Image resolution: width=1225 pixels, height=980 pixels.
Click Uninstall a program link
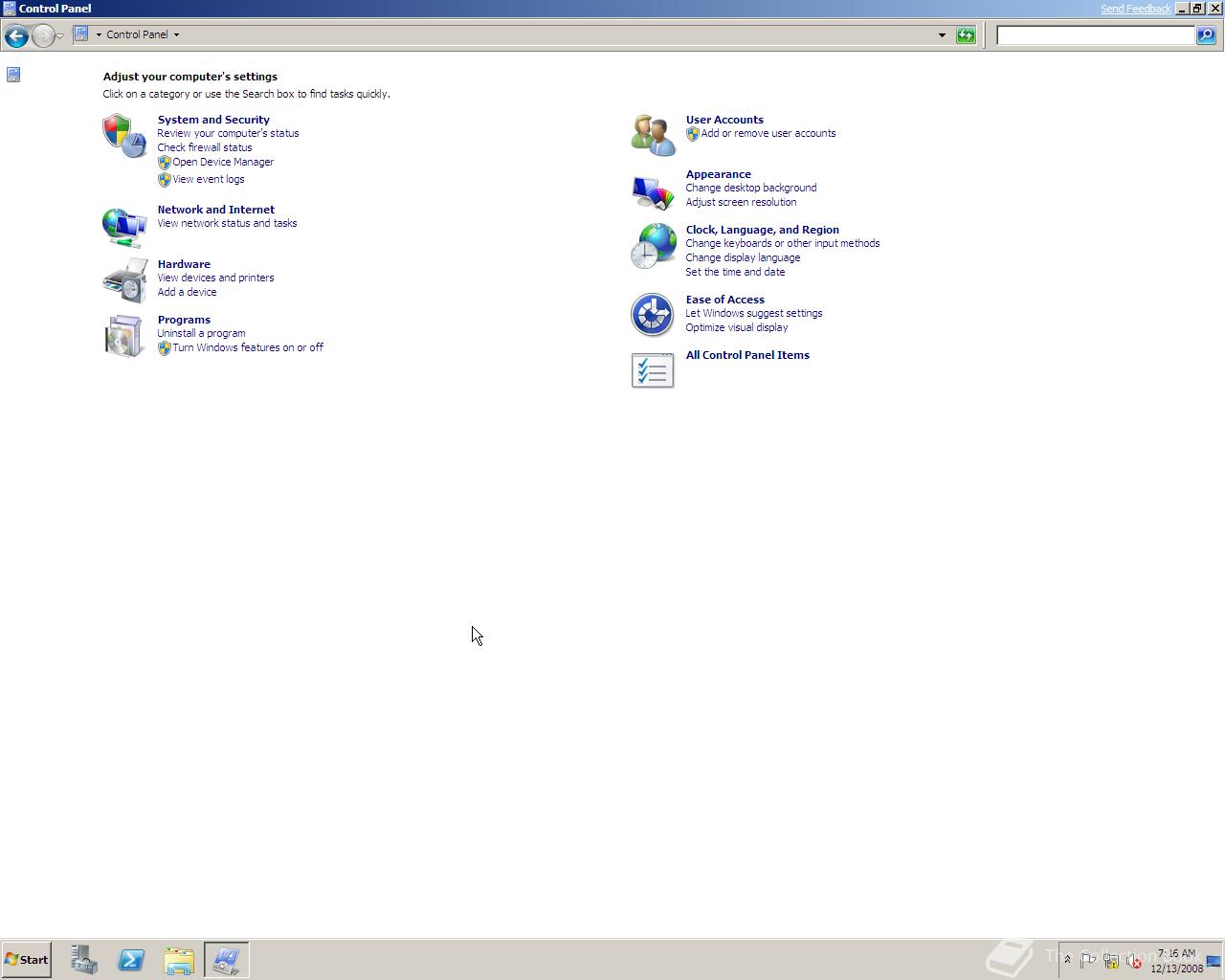coord(201,333)
